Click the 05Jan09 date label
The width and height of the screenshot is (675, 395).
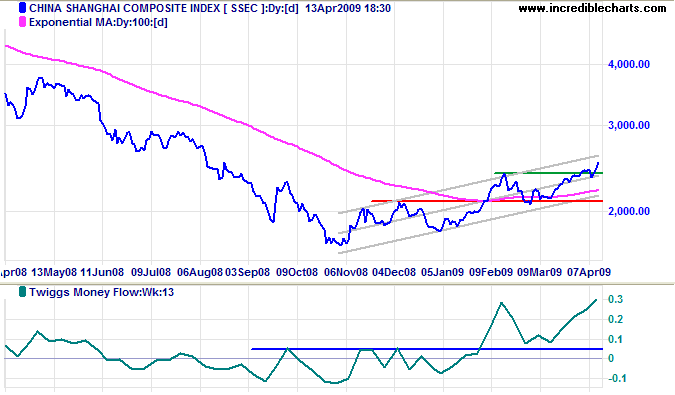point(443,272)
